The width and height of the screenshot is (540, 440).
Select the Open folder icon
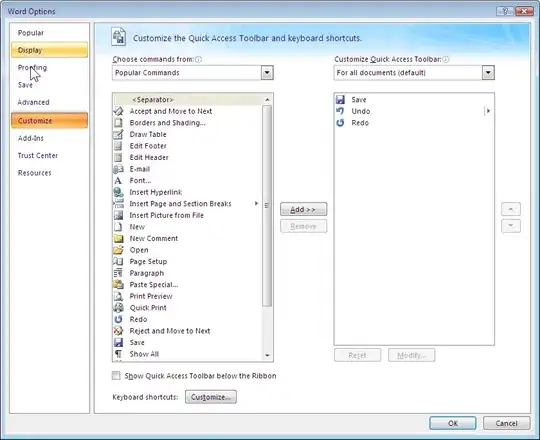point(118,250)
